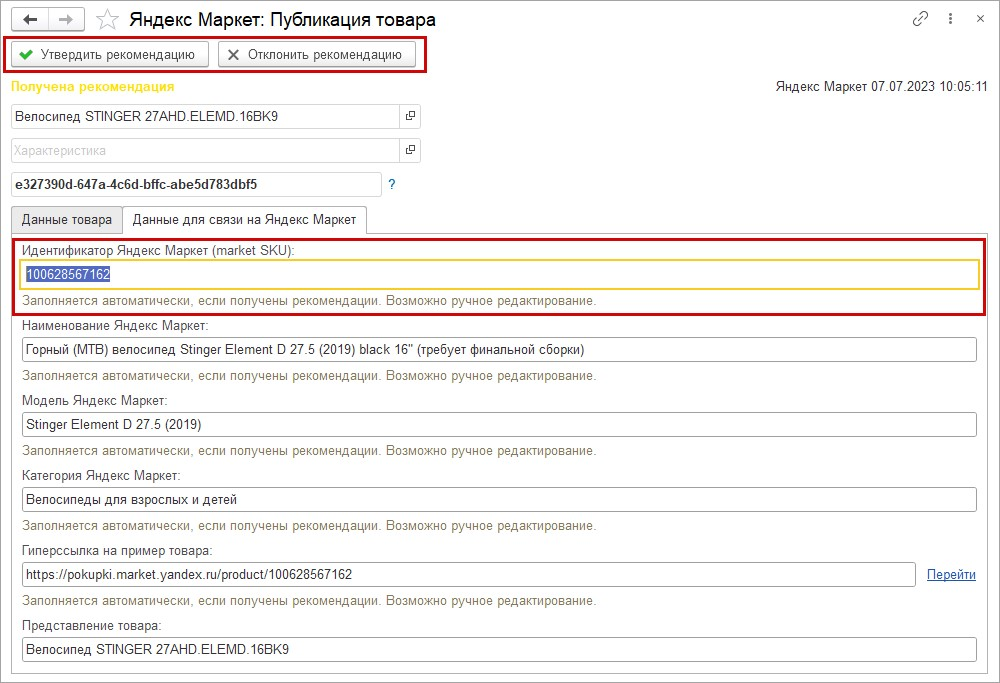
Task: Click the Гиперссылка на пример товара label
Action: [117, 551]
